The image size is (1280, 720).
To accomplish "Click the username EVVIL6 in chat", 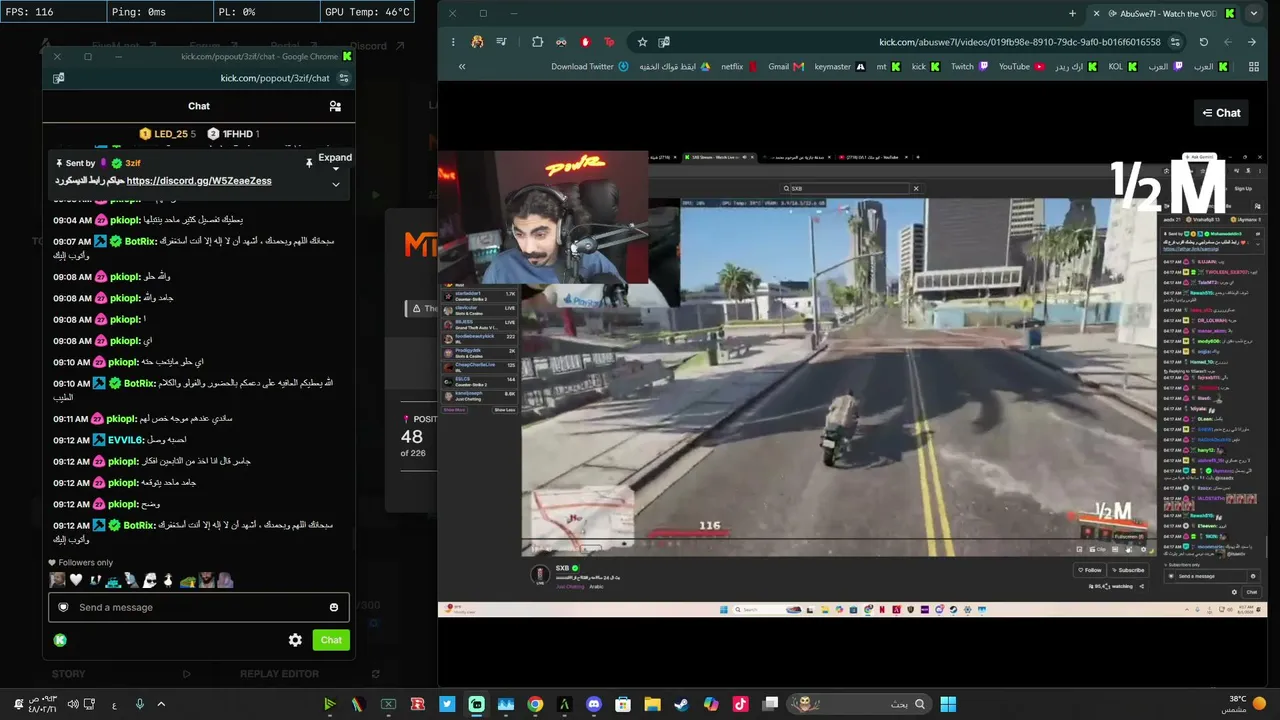I will coord(125,440).
